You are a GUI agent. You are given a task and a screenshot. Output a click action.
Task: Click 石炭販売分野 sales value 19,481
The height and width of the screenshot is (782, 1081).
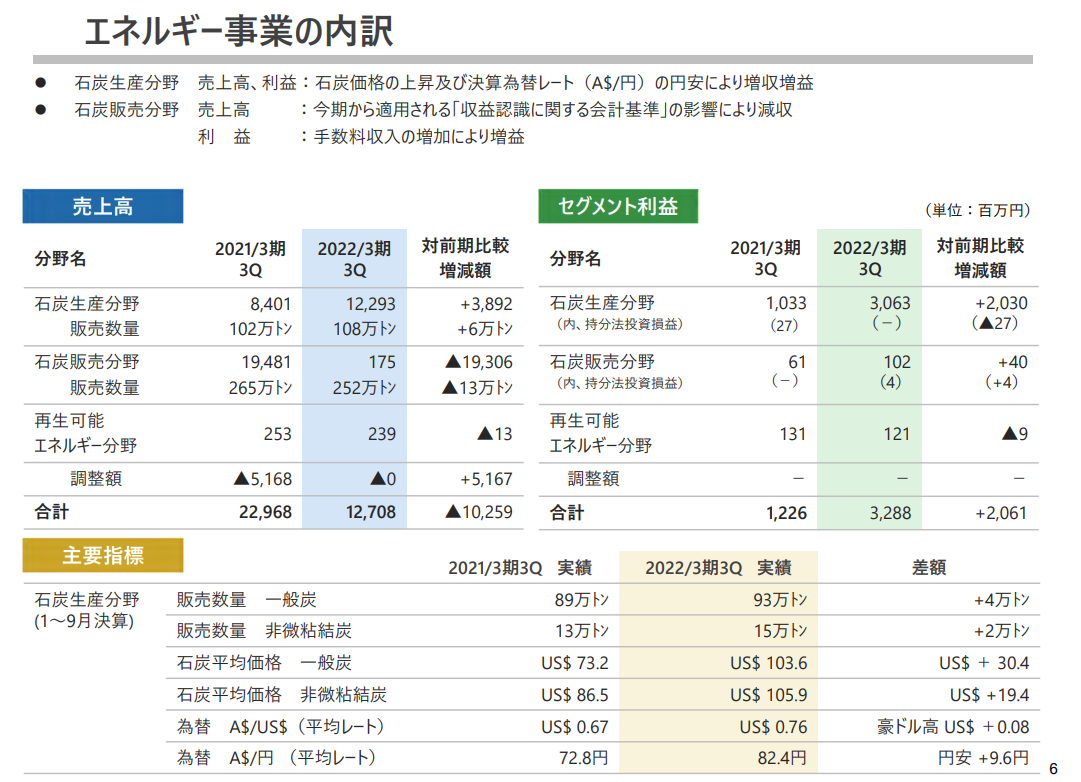[x=266, y=362]
